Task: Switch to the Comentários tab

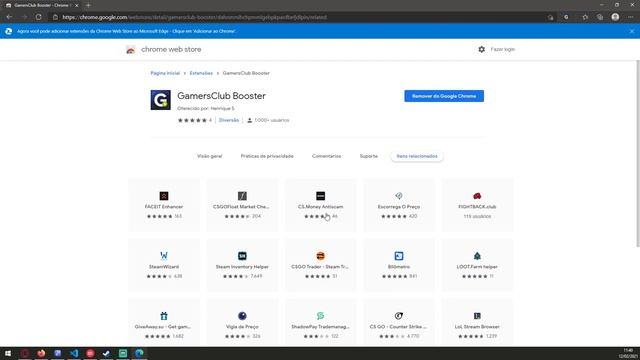Action: 327,156
